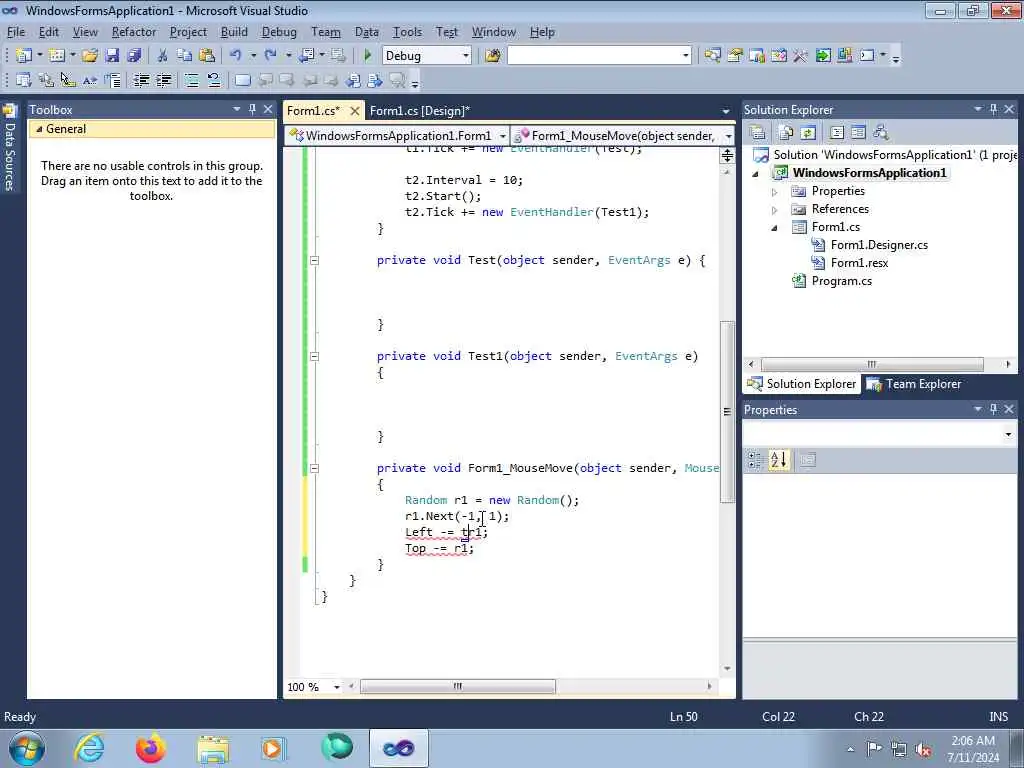Select Form1.resx in Solution Explorer
Screen dimensions: 1024x768
858,263
